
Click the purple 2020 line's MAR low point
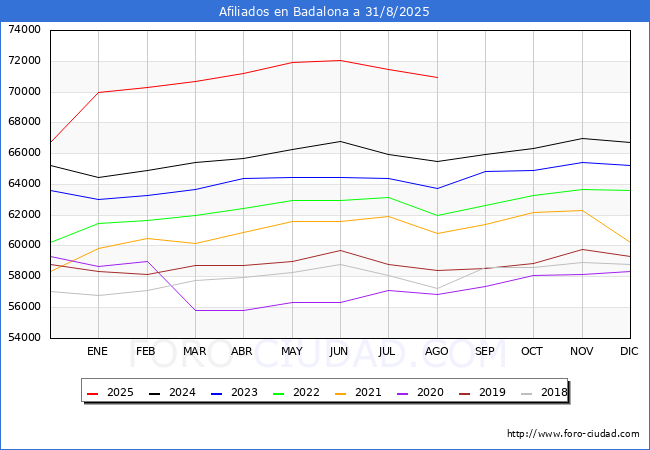point(195,310)
